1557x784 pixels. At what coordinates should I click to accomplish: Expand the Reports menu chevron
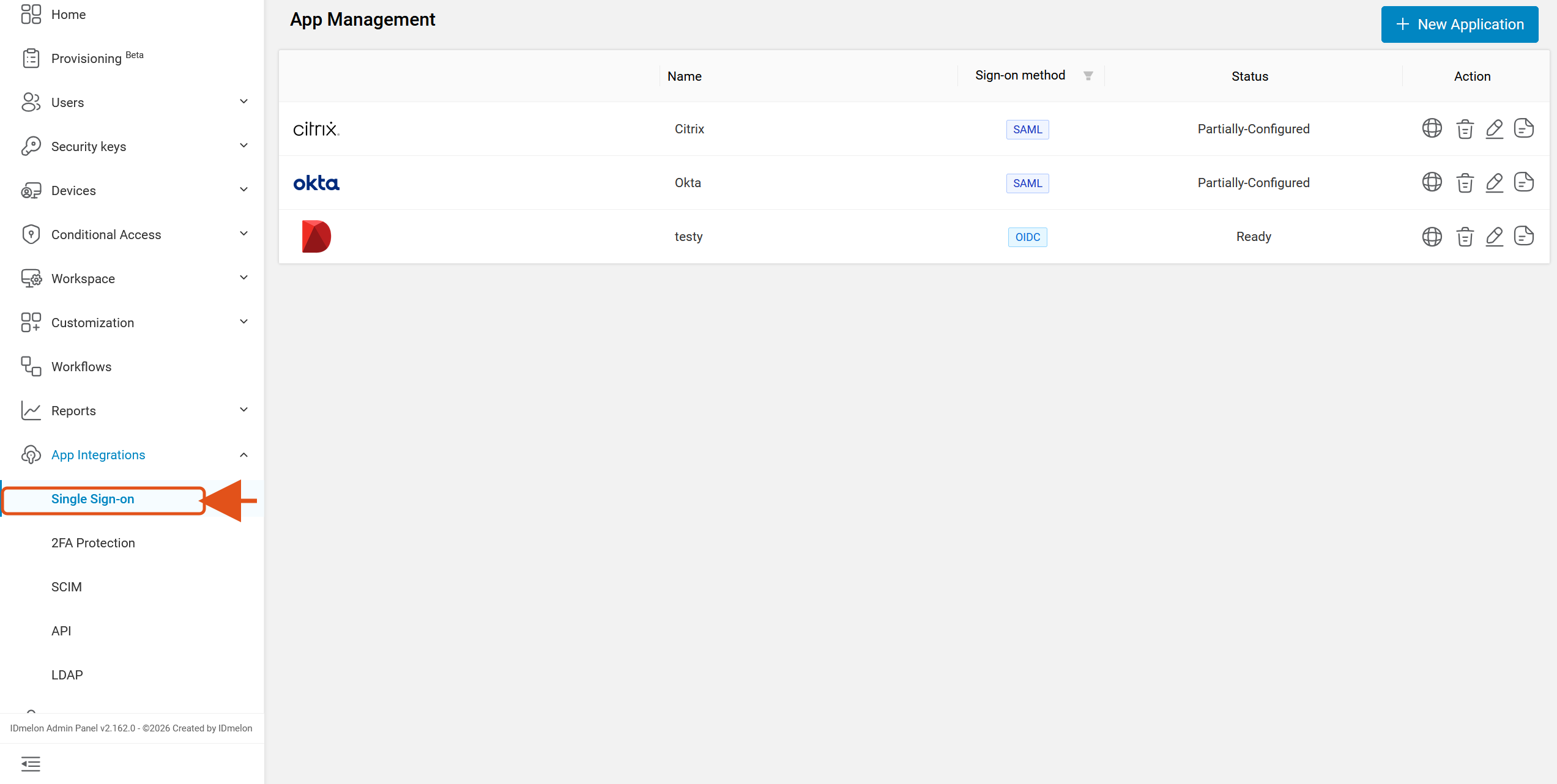[243, 410]
